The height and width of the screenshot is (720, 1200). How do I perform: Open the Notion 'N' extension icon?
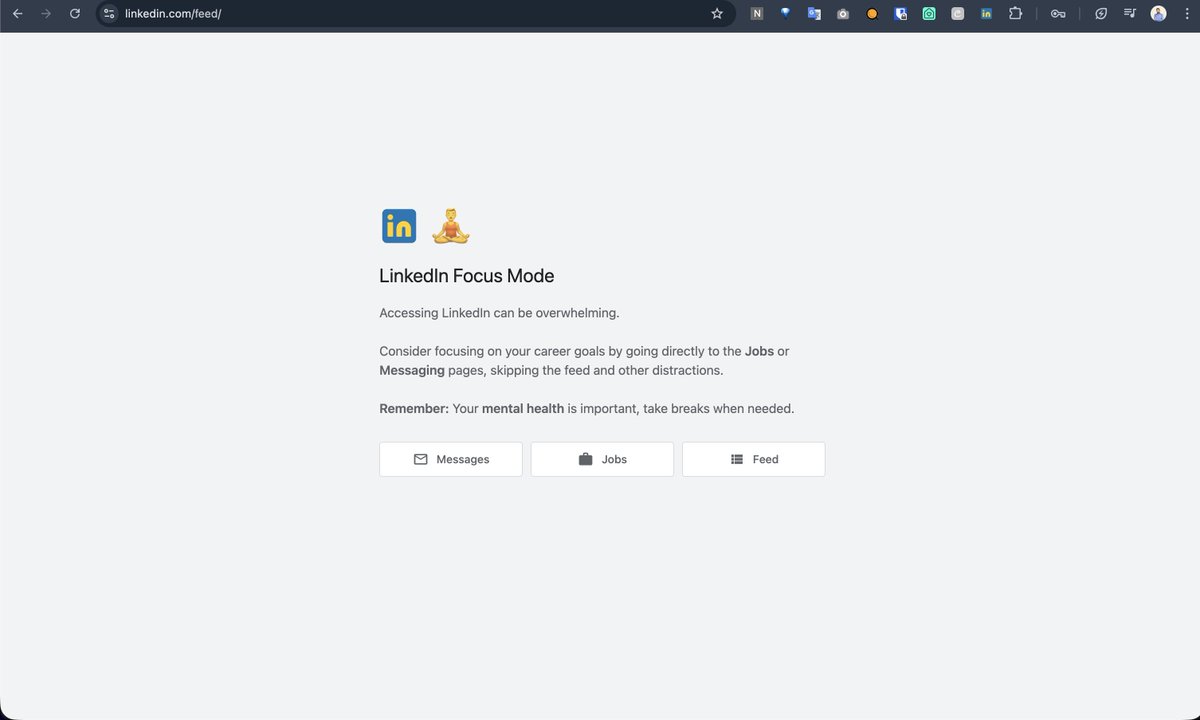tap(757, 14)
